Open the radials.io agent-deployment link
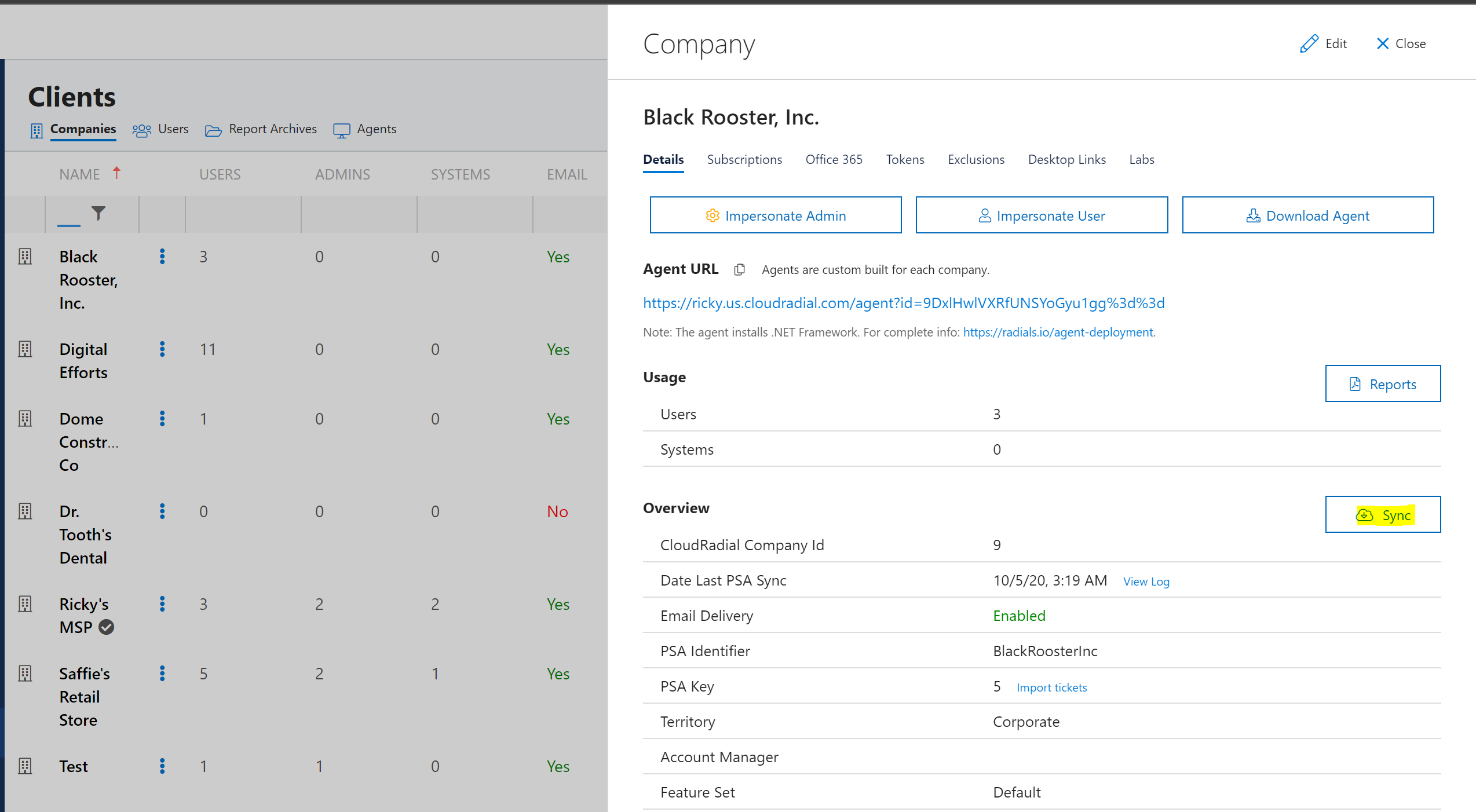Viewport: 1476px width, 812px height. coord(1058,332)
